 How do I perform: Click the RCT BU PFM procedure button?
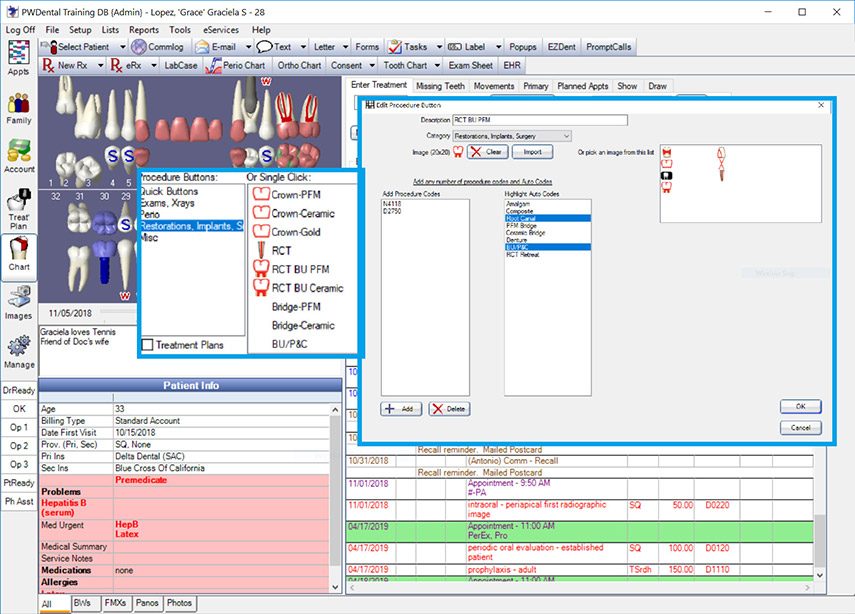click(x=292, y=269)
